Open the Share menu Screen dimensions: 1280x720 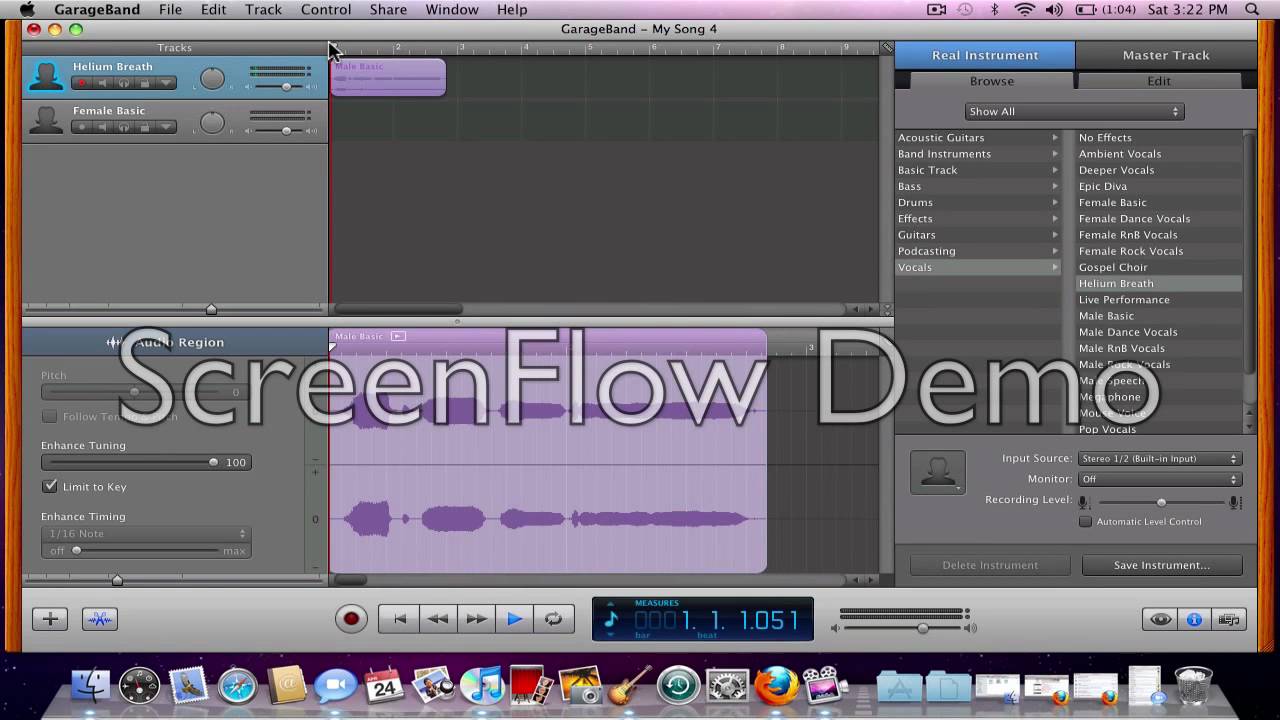[388, 10]
